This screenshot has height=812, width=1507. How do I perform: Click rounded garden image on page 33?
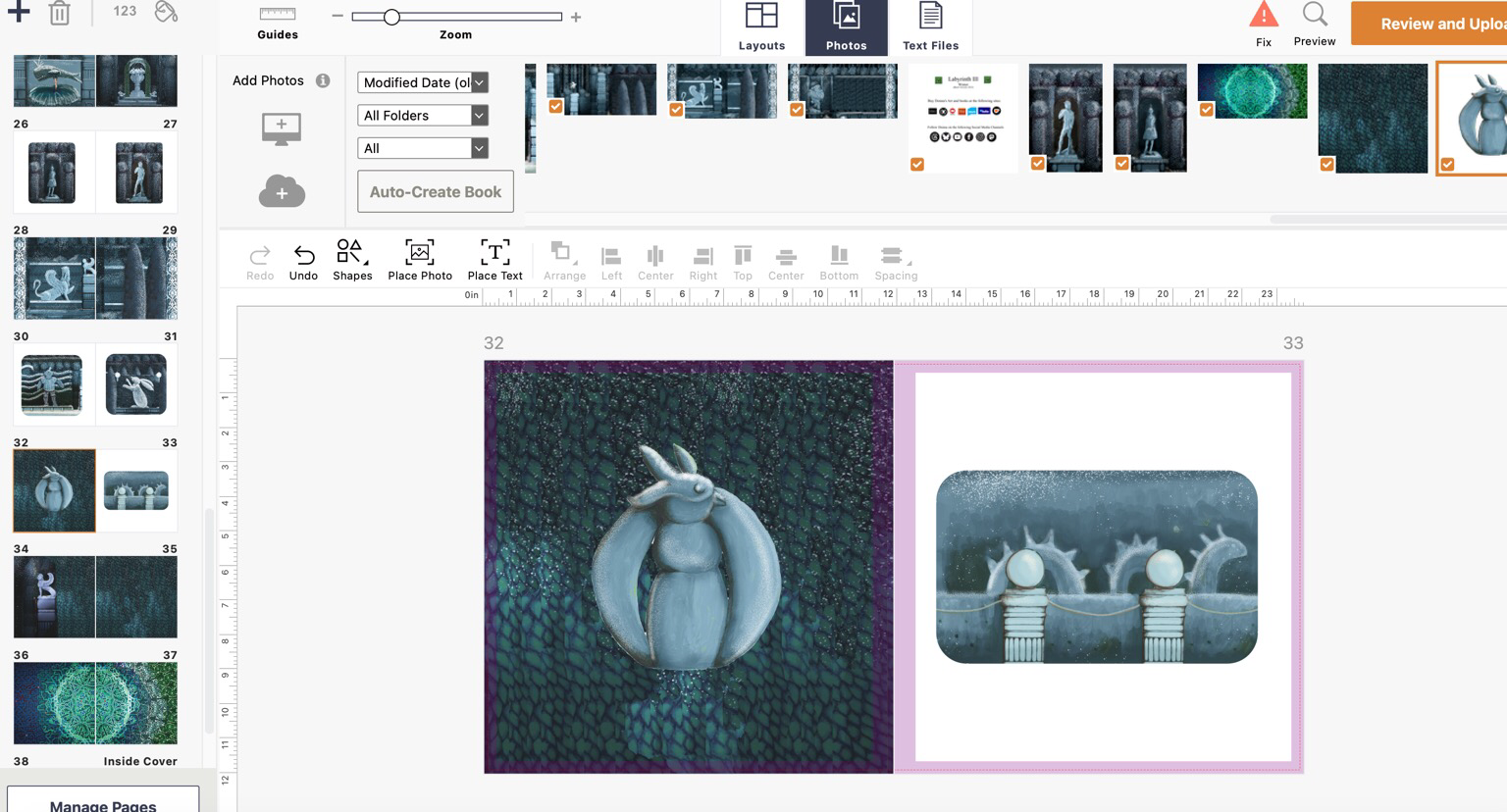pos(1097,567)
